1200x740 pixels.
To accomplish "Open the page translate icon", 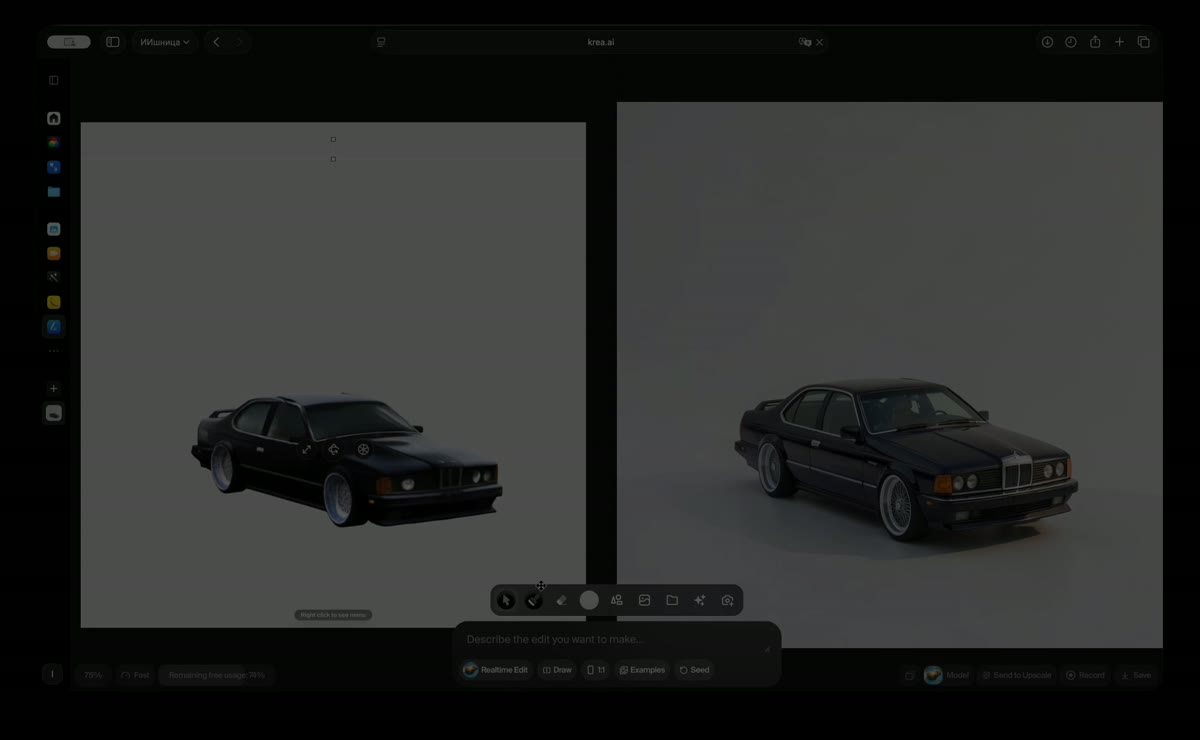I will coord(804,42).
